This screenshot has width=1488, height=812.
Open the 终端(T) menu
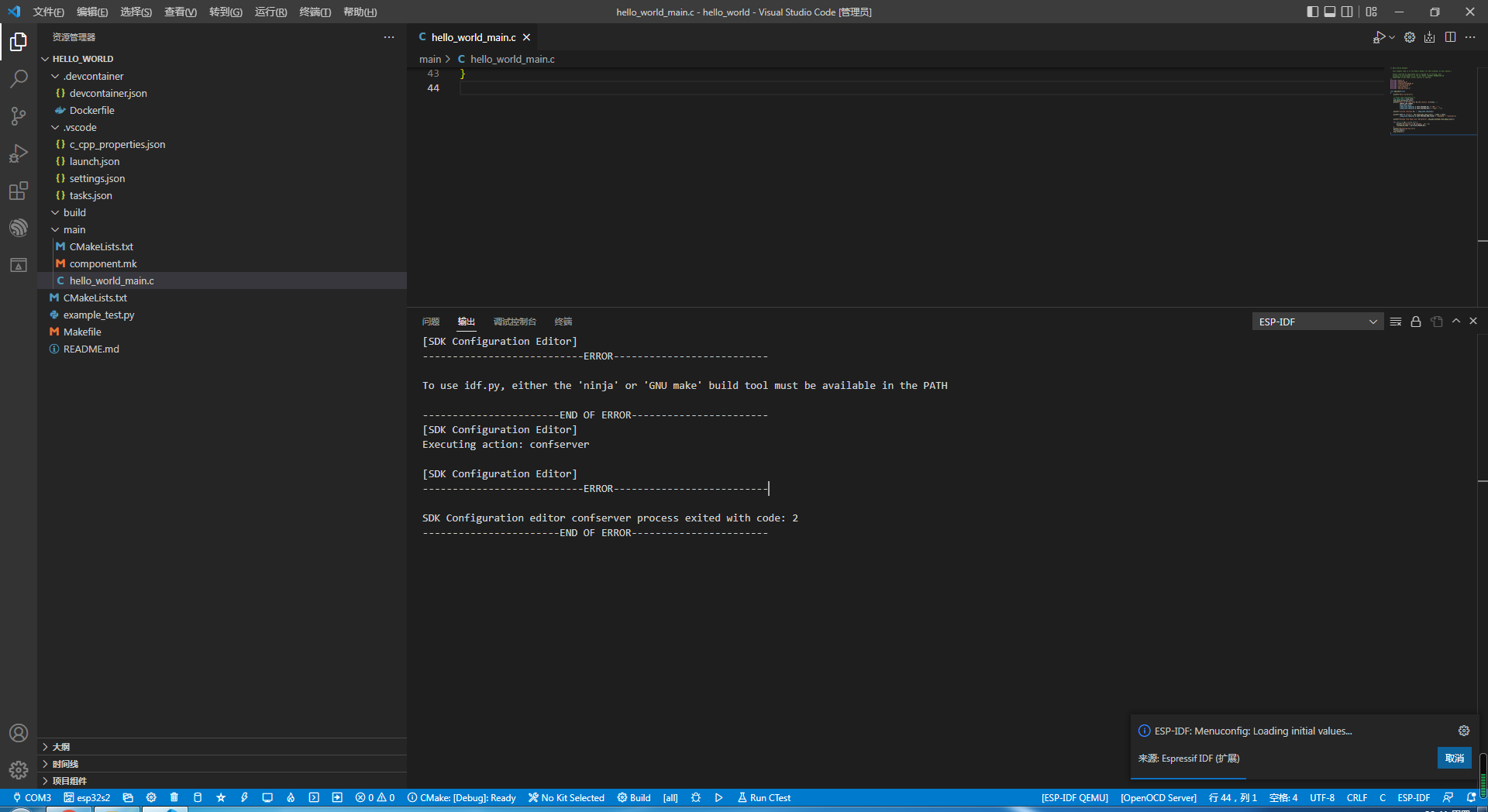(315, 12)
